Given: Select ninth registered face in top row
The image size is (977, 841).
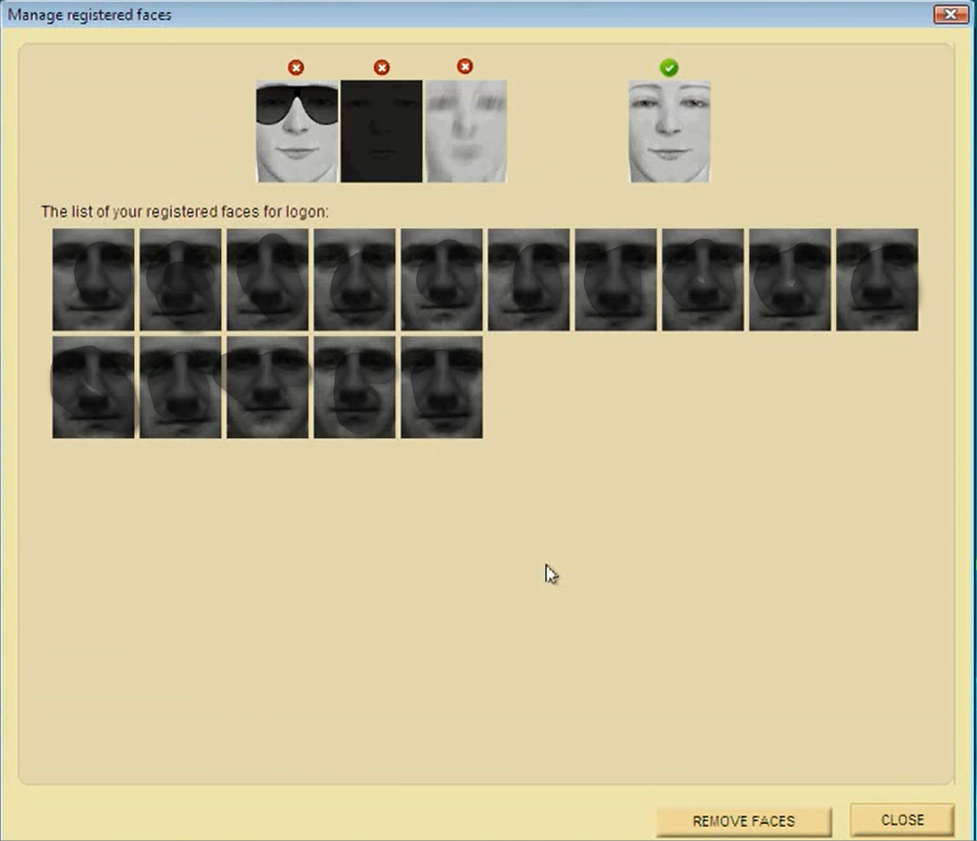Looking at the screenshot, I should click(789, 280).
